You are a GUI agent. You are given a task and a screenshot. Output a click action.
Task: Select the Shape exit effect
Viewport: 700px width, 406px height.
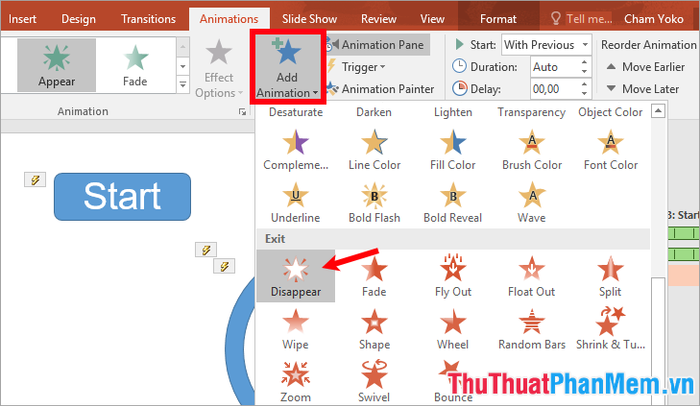[374, 330]
